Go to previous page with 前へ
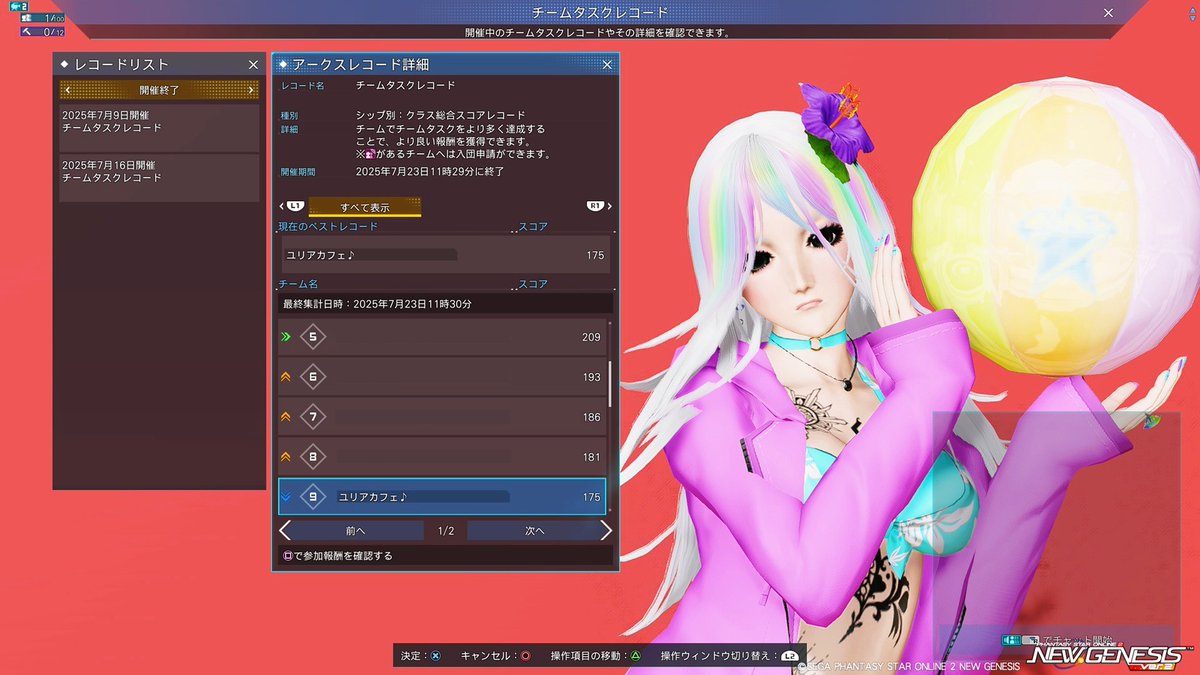 click(358, 531)
